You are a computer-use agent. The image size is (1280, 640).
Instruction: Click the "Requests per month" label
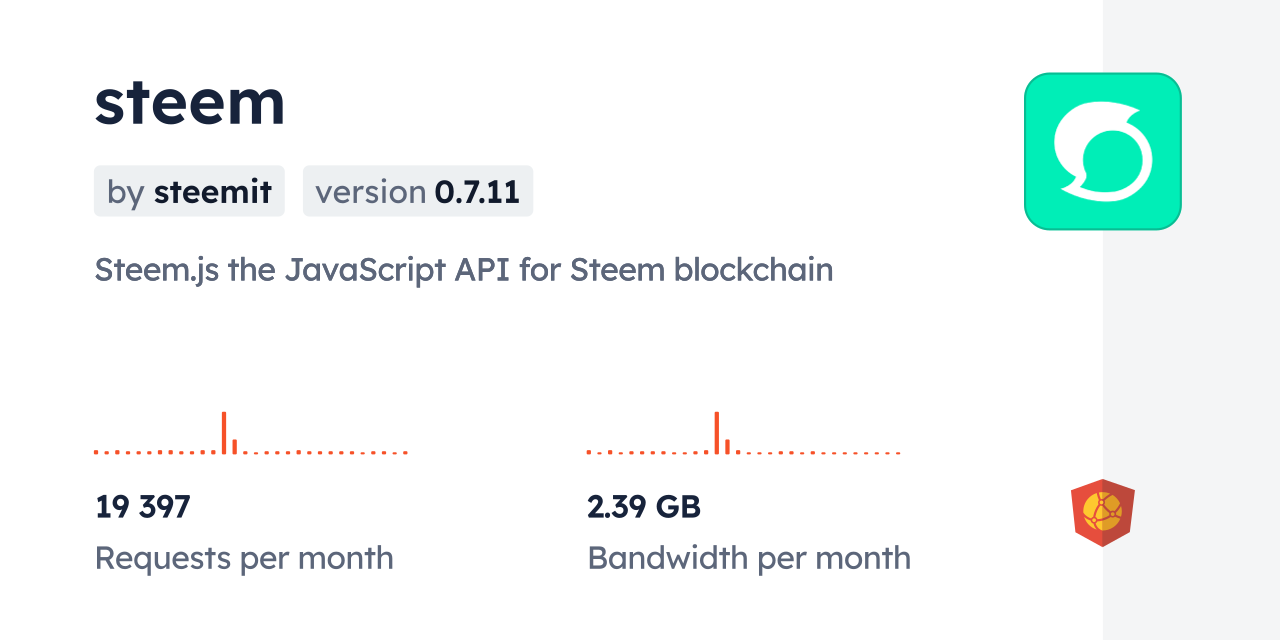click(244, 558)
